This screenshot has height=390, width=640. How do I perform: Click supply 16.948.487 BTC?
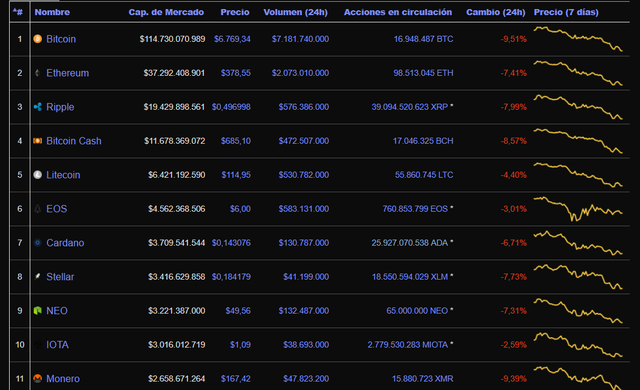423,39
